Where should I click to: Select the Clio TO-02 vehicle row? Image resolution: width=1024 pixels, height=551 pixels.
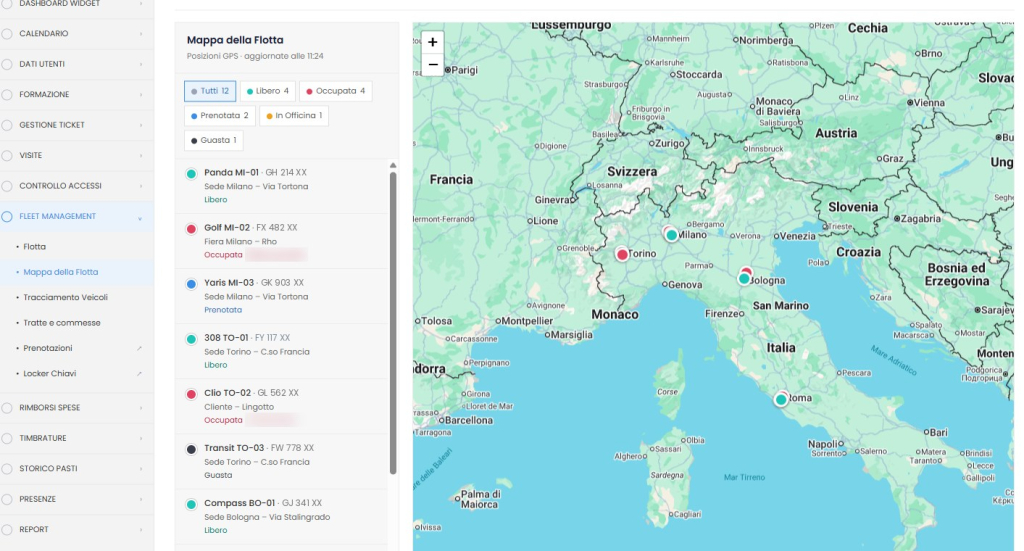point(281,406)
